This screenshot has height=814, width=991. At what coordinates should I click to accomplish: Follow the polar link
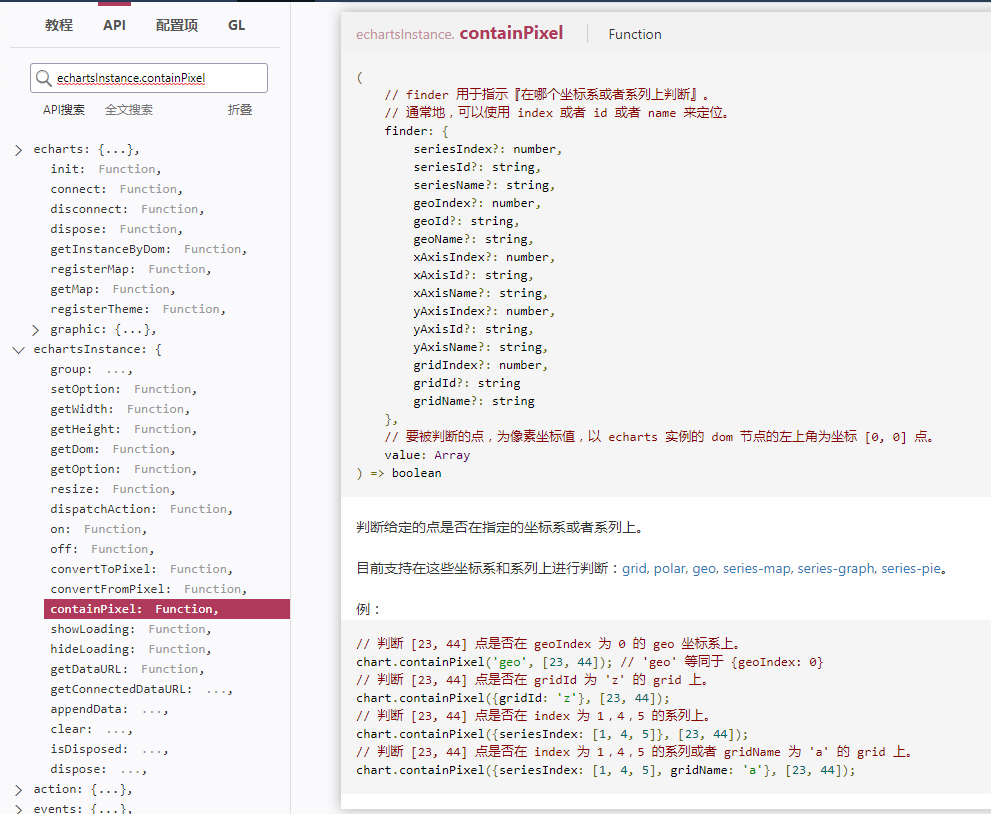point(669,569)
